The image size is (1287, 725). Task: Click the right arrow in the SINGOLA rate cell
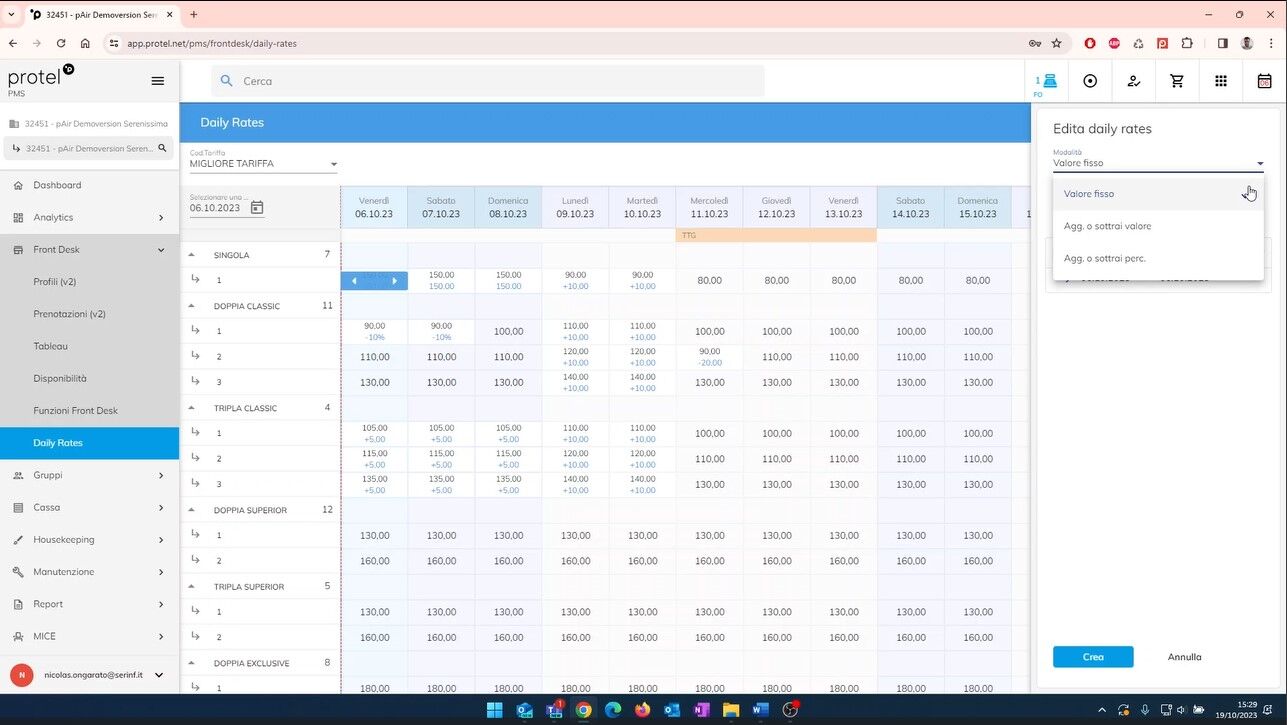pos(394,281)
